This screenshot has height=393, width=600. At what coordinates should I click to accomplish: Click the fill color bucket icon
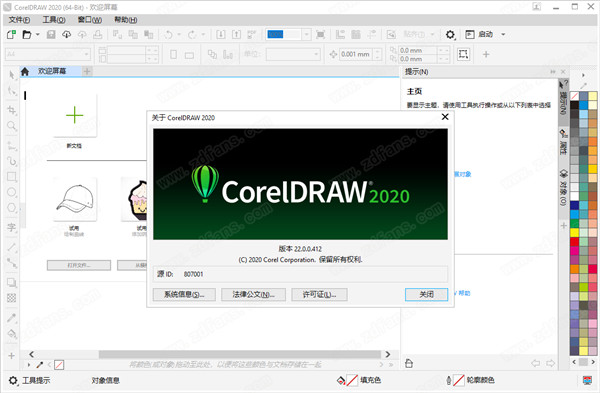pyautogui.click(x=341, y=380)
